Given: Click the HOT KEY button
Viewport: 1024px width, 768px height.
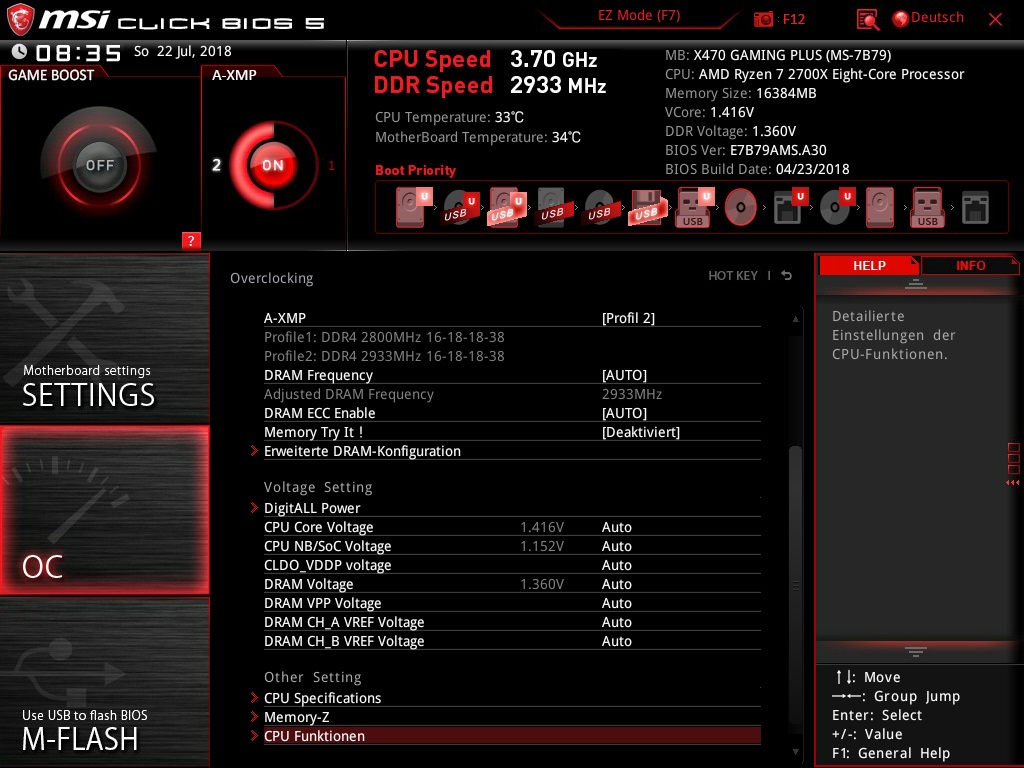Looking at the screenshot, I should point(733,276).
